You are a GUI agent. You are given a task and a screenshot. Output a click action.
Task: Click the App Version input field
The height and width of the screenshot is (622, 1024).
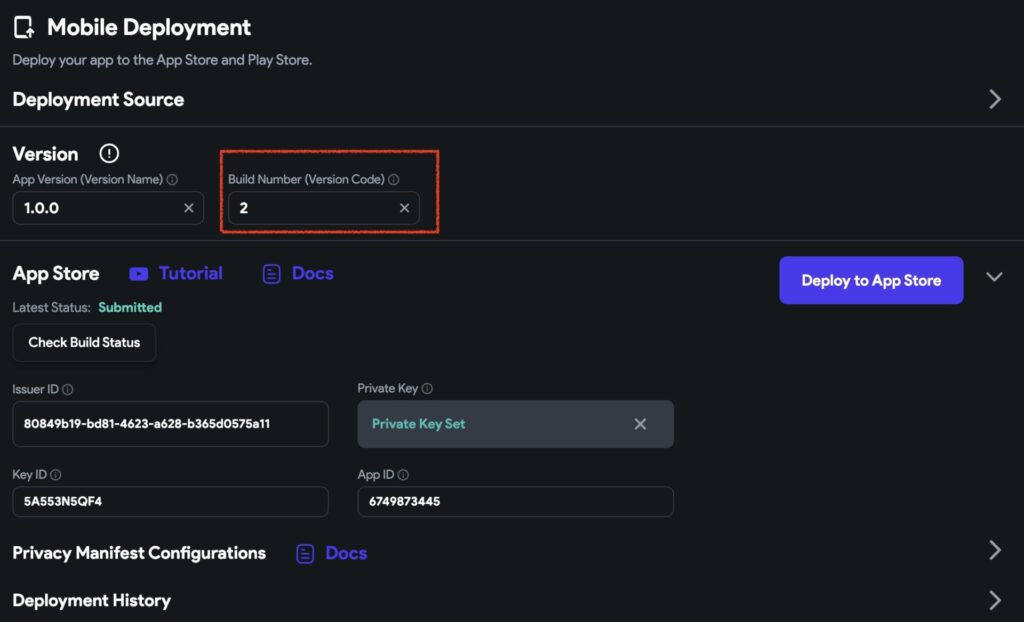pyautogui.click(x=108, y=208)
